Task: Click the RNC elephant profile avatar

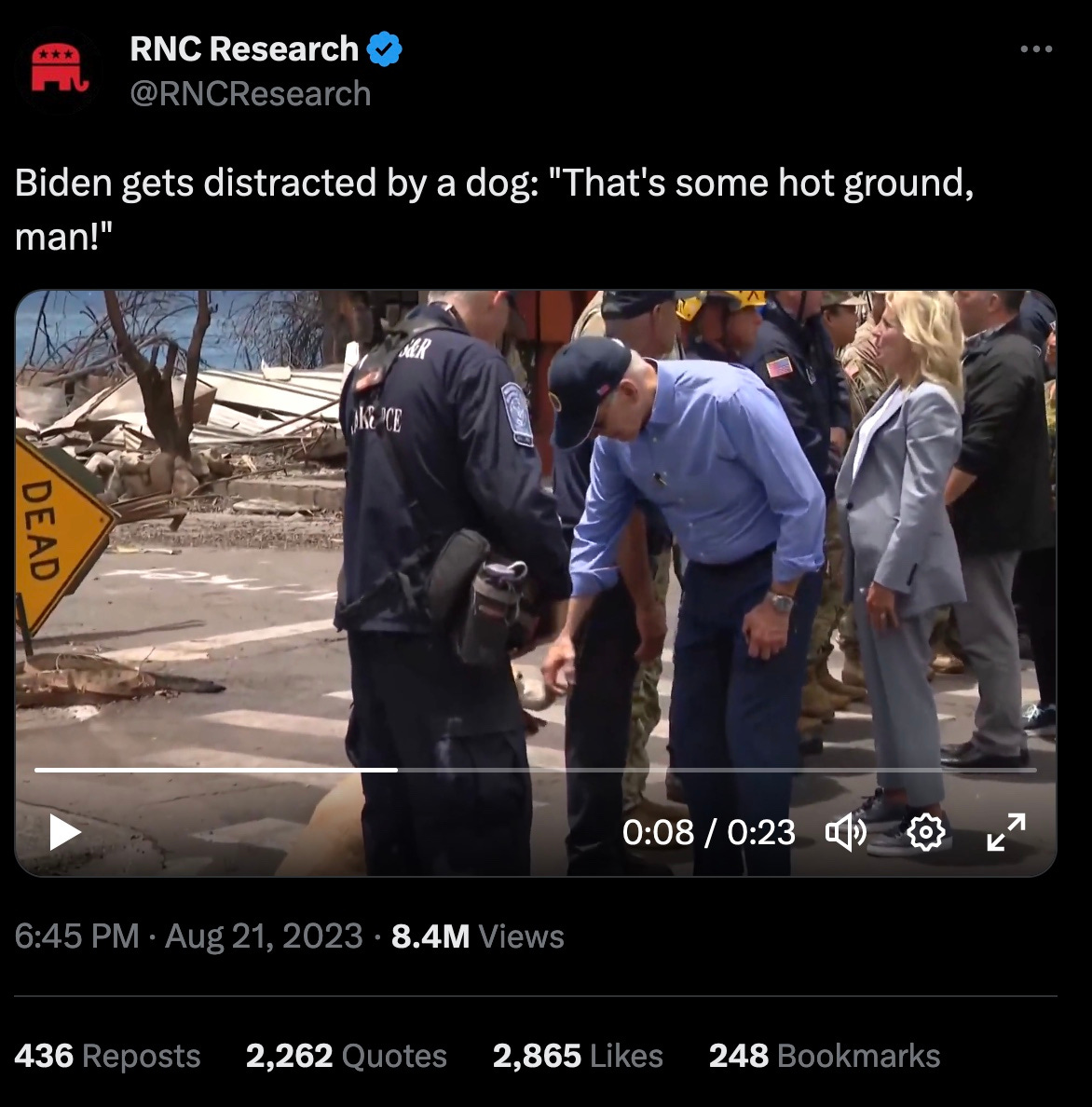Action: pyautogui.click(x=60, y=69)
